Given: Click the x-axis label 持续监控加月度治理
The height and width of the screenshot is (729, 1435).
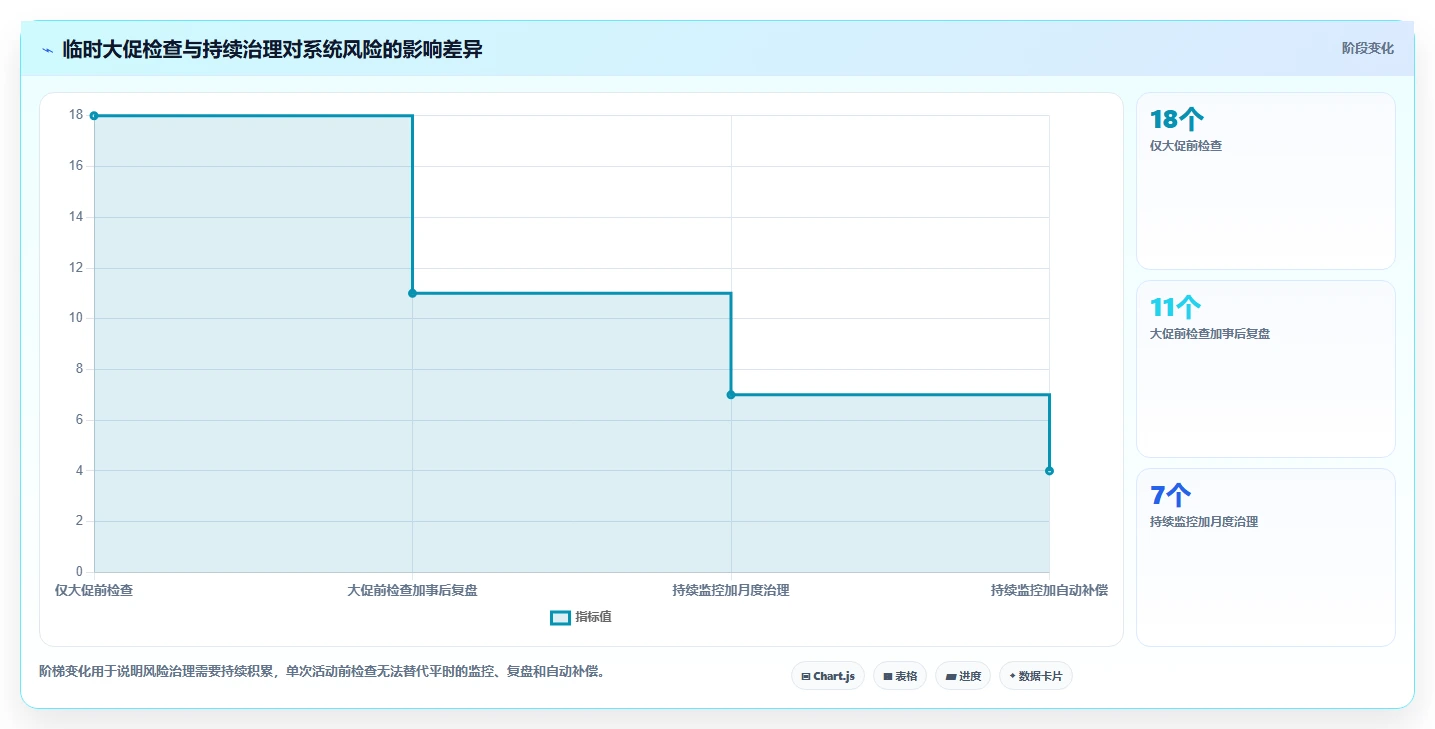Looking at the screenshot, I should 731,590.
